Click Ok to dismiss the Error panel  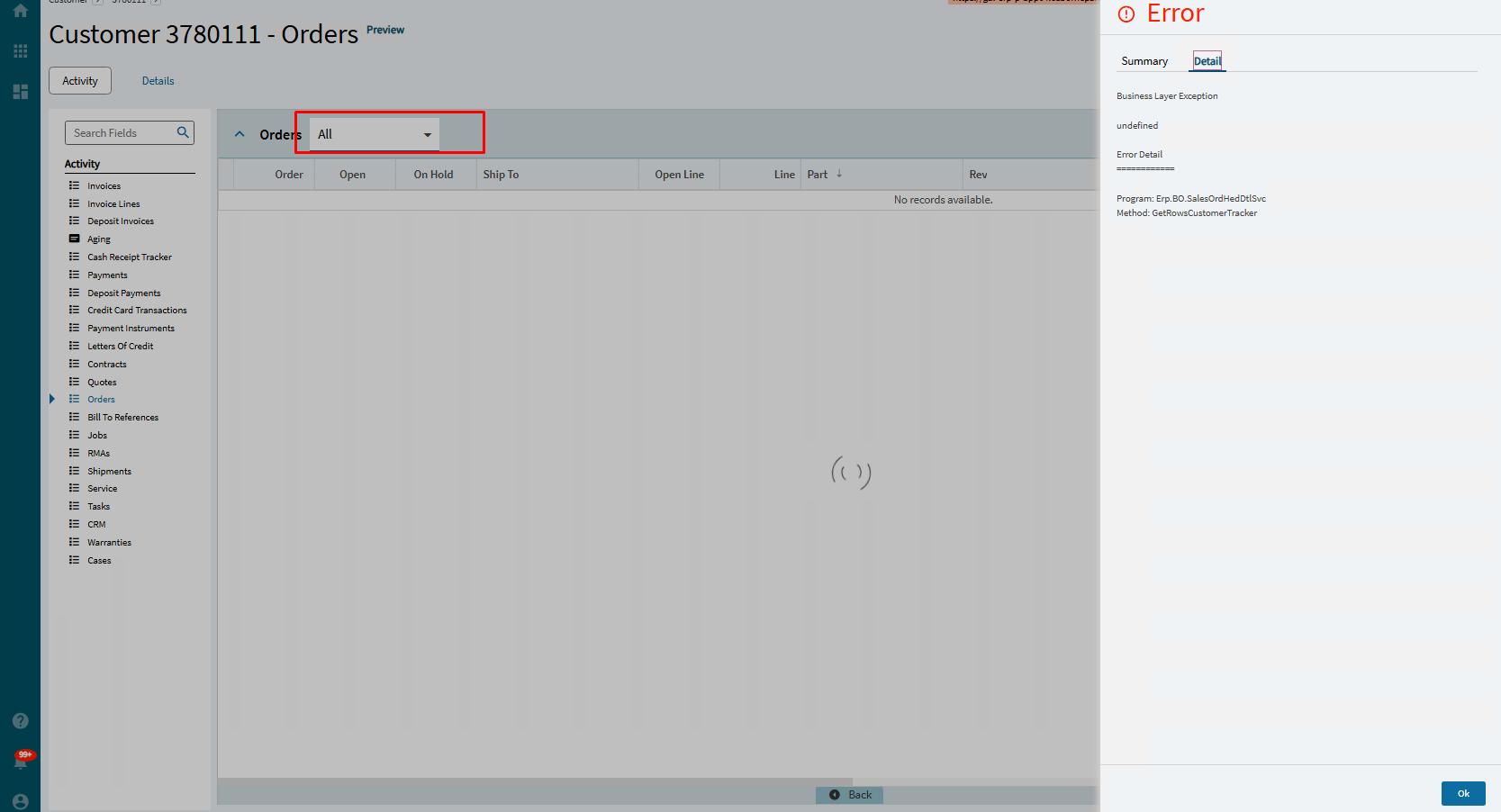1463,793
